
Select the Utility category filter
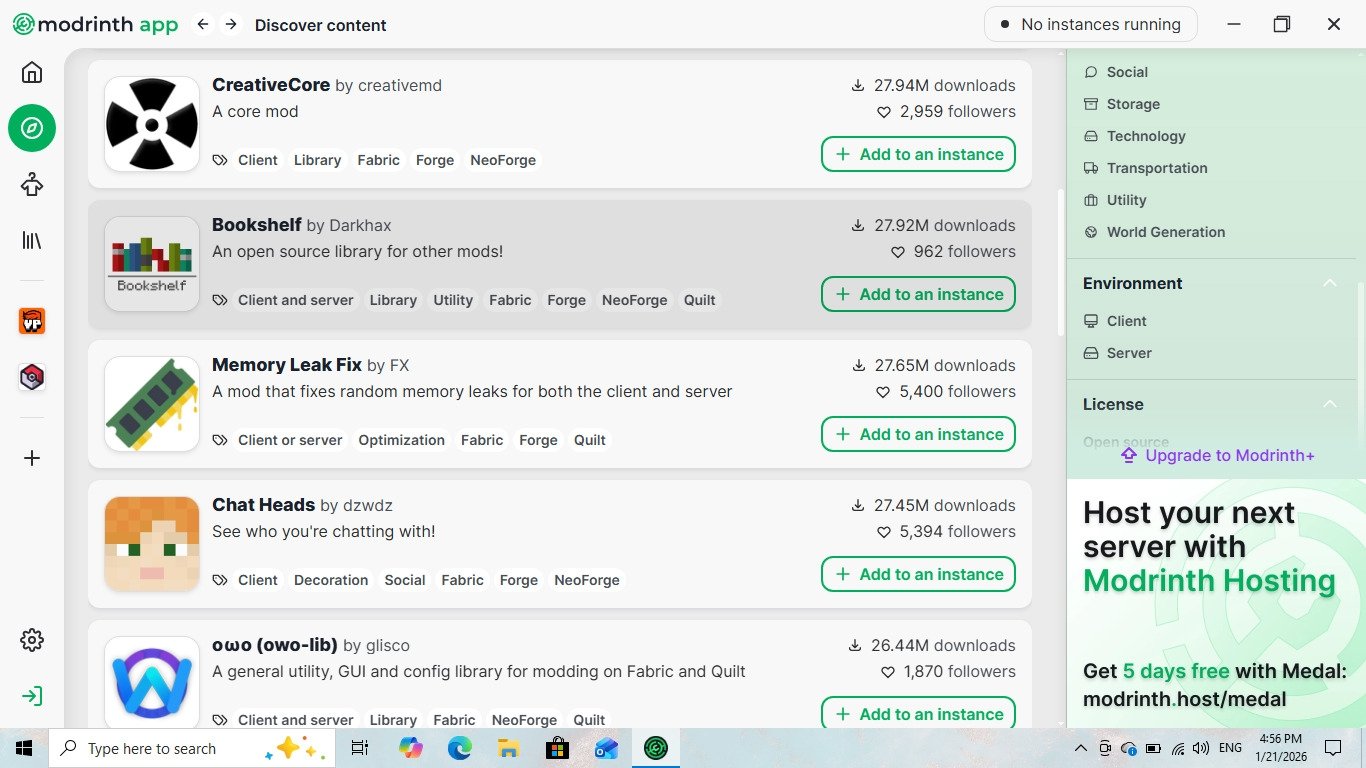click(x=1126, y=200)
